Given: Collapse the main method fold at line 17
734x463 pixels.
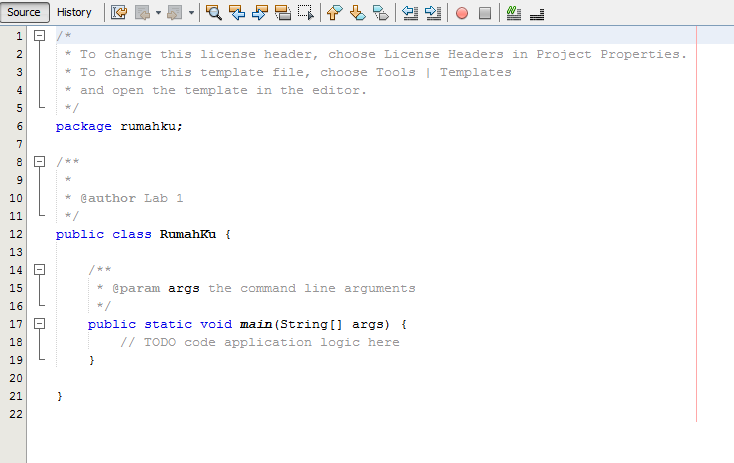Looking at the screenshot, I should [x=40, y=323].
